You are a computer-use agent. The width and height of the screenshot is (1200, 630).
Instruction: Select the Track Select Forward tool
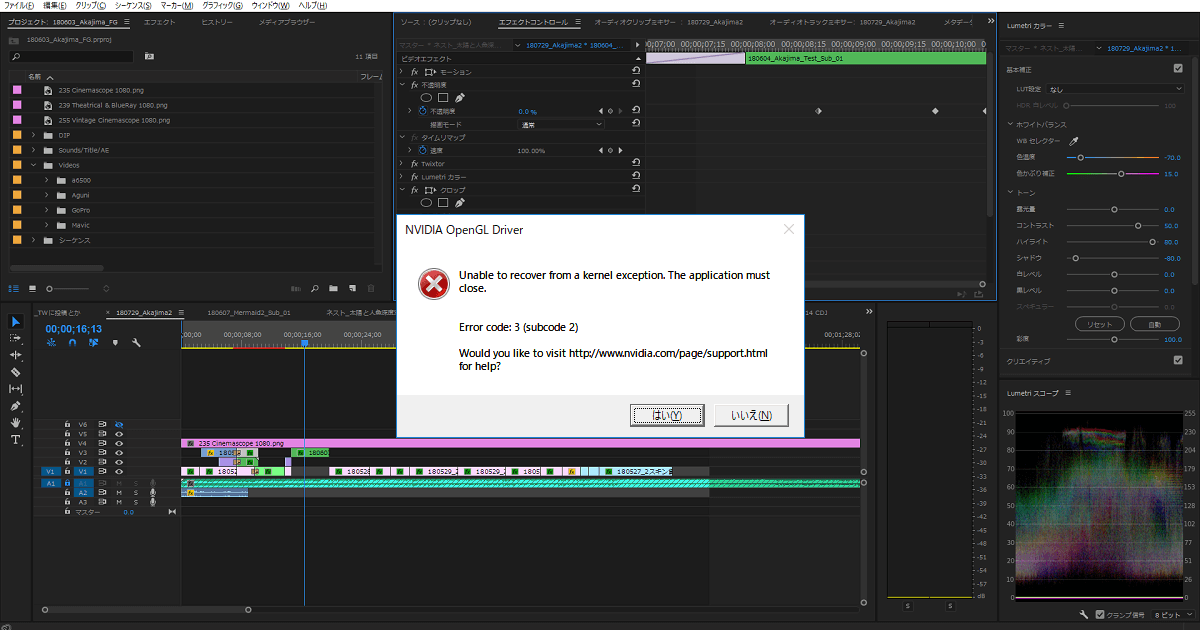pyautogui.click(x=16, y=338)
